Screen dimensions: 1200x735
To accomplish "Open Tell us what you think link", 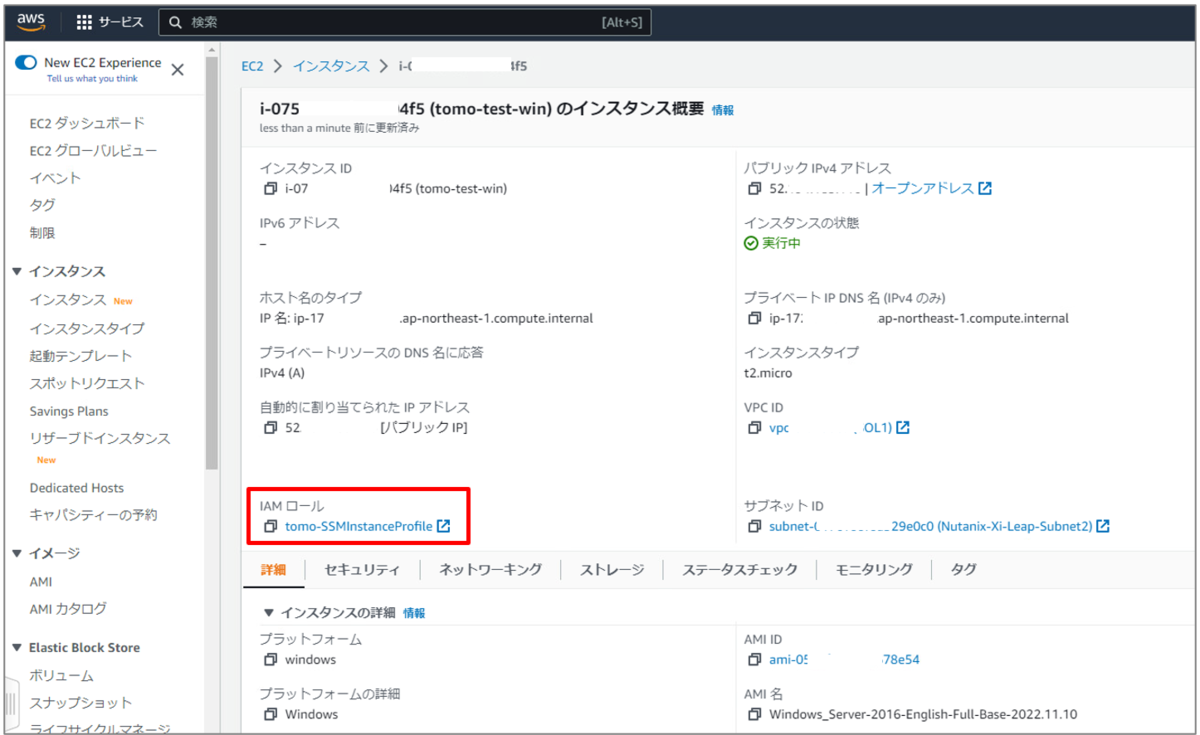I will [x=92, y=78].
